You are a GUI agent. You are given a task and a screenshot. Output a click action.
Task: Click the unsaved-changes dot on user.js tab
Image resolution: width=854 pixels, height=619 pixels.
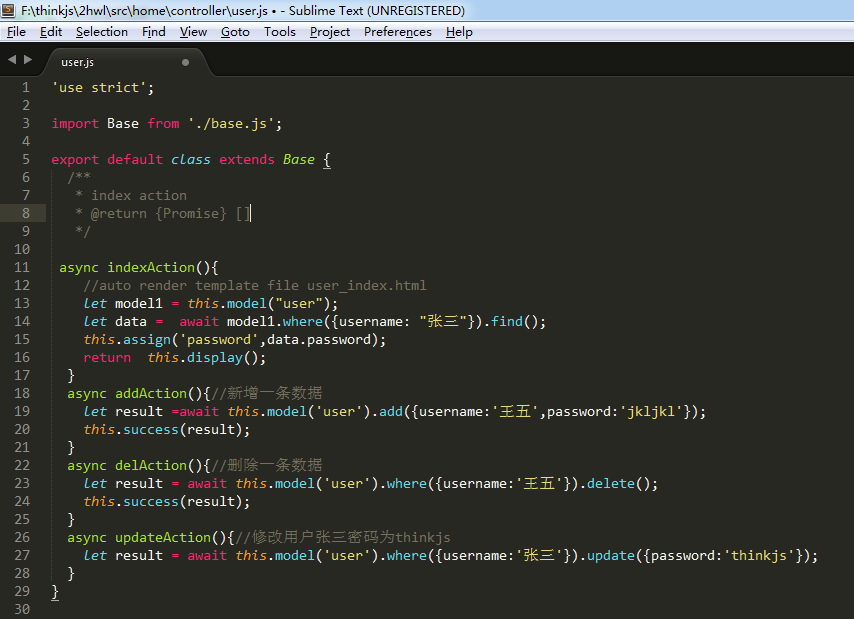(185, 60)
